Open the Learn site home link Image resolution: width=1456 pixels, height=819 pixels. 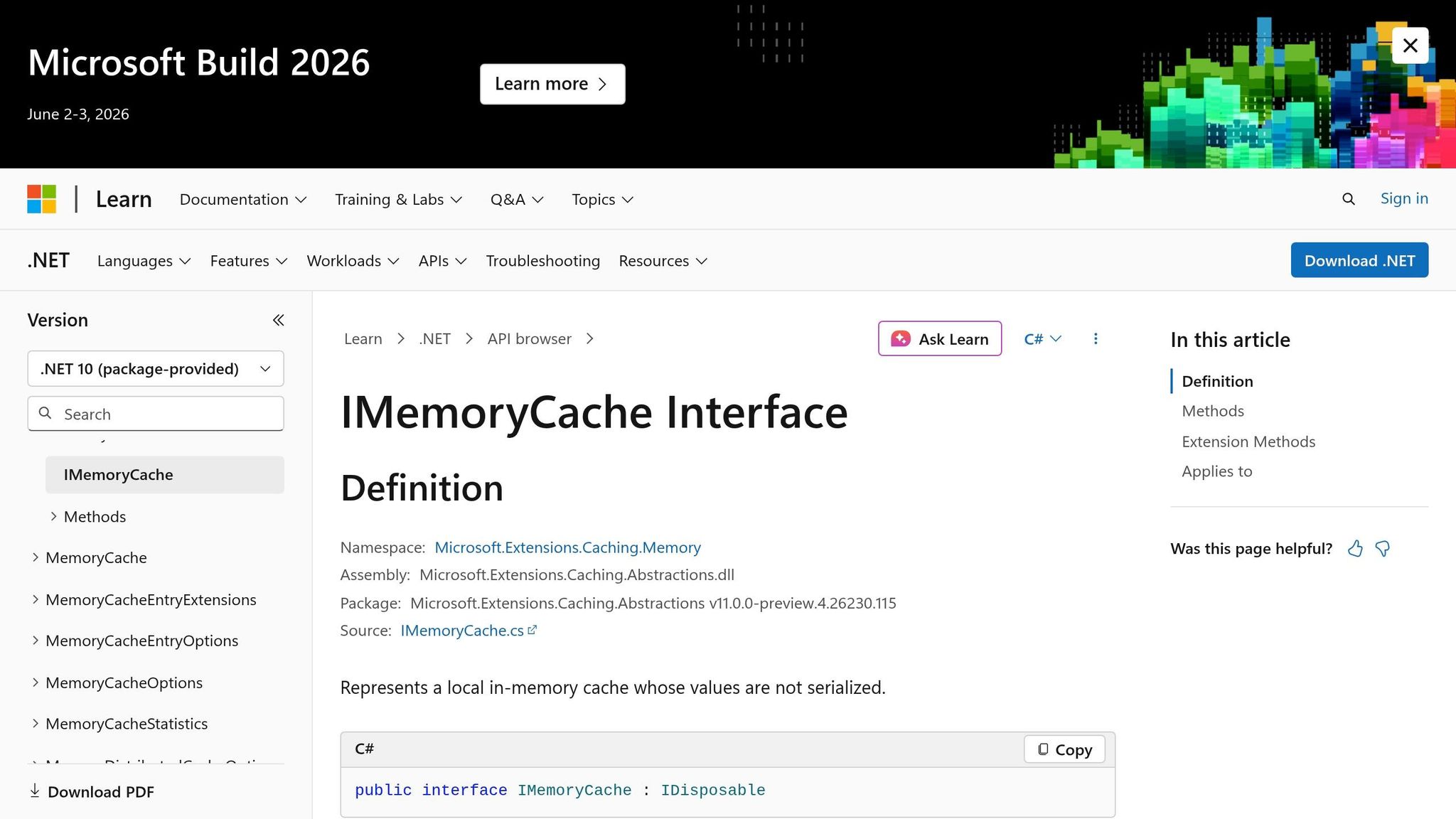124,199
